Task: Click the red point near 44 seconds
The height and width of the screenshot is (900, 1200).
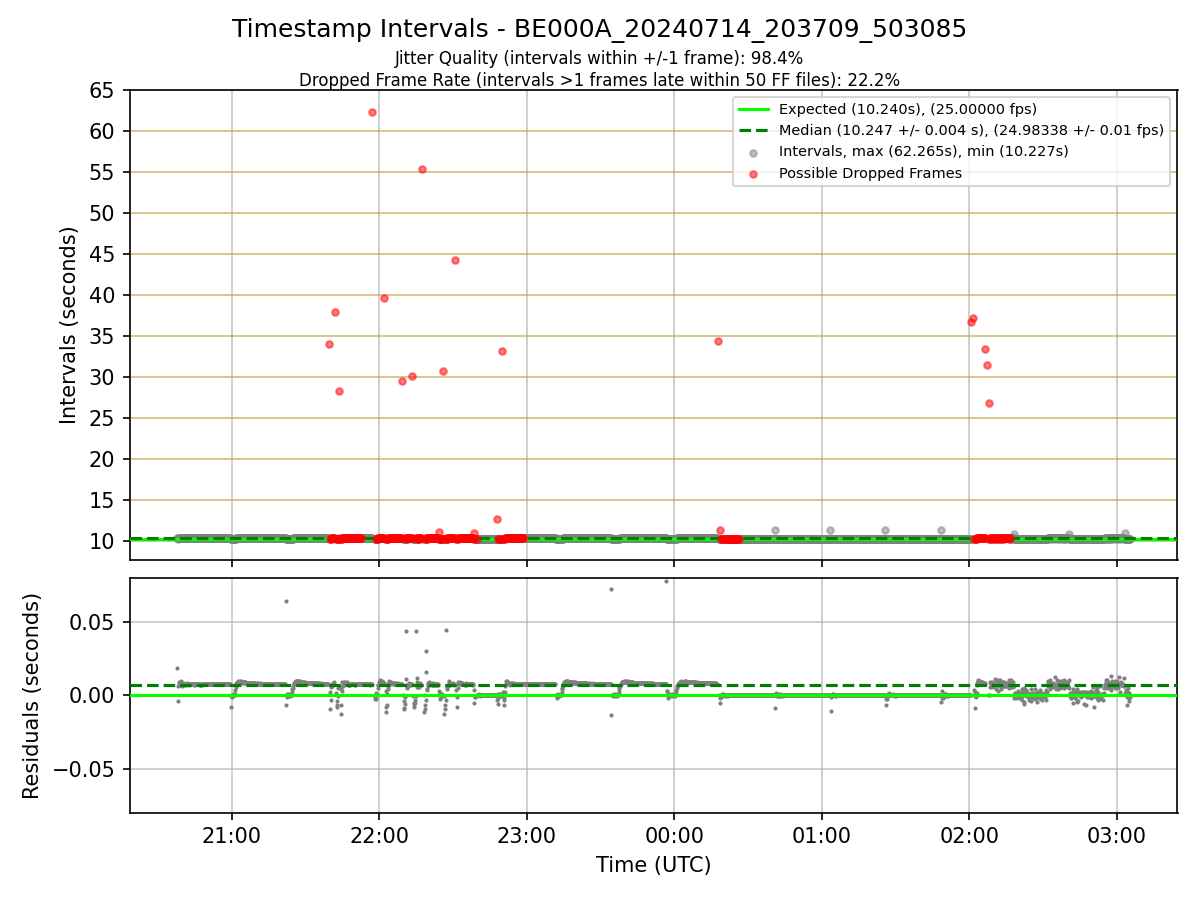Action: pos(455,260)
